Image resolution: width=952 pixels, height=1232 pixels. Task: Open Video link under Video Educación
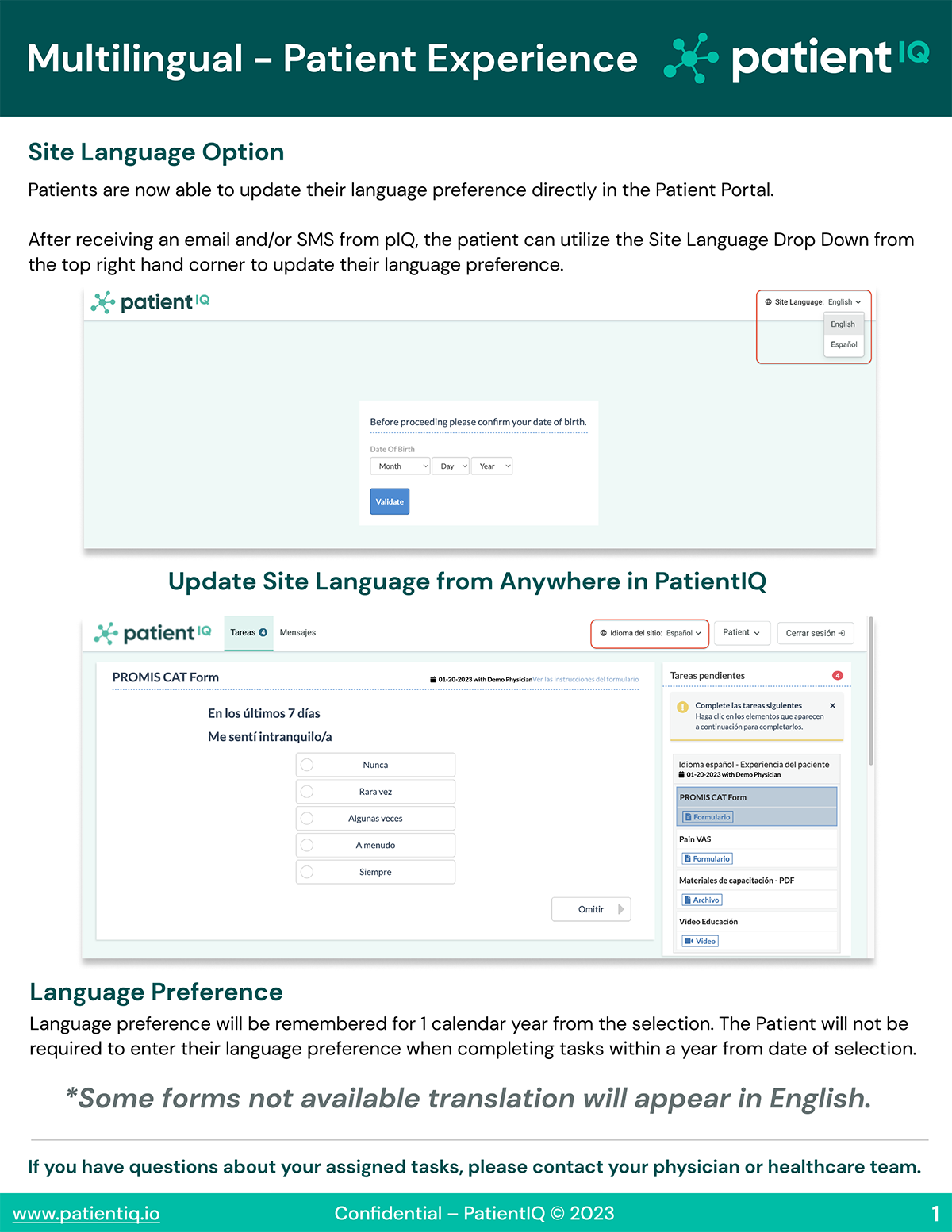[701, 941]
